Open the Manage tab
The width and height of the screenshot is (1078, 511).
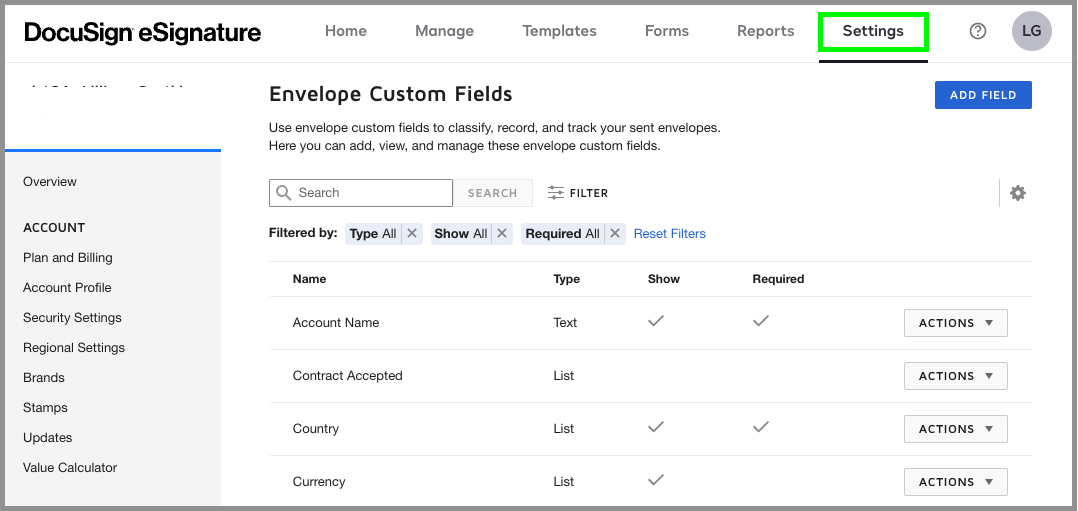[444, 31]
